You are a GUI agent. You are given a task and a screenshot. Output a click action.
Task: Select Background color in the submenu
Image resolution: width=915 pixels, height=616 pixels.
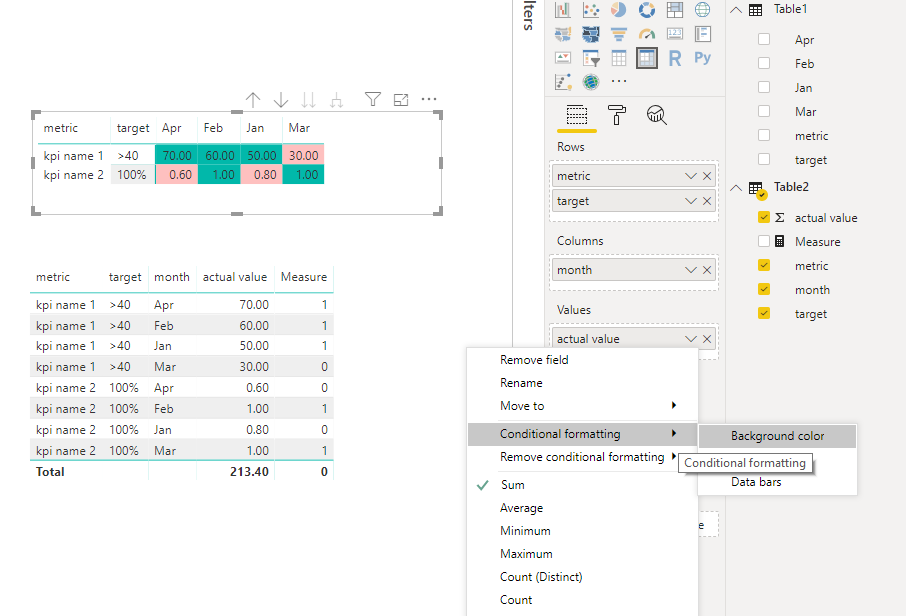(x=777, y=436)
